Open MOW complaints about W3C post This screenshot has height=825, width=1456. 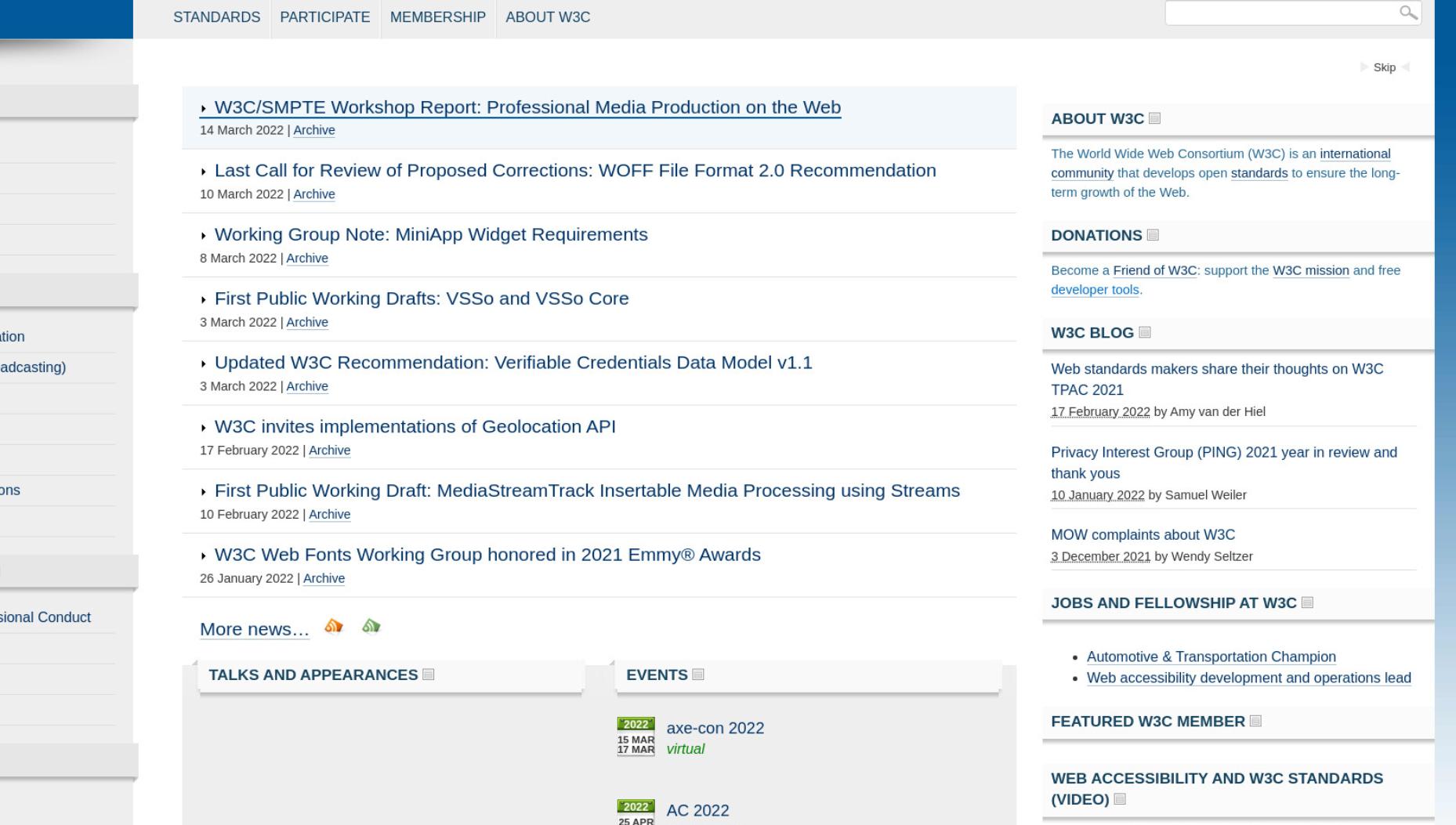point(1143,535)
